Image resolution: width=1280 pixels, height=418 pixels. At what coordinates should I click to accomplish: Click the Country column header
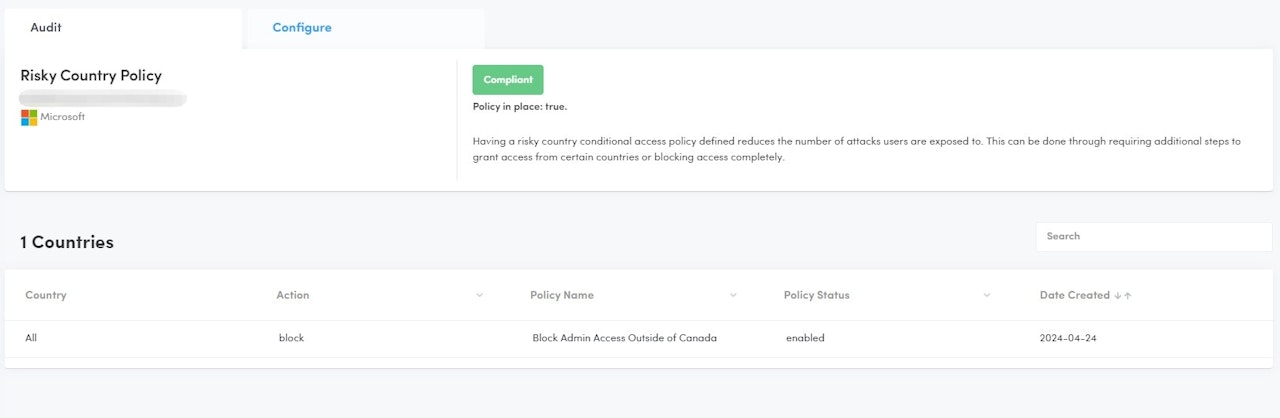[x=46, y=296]
